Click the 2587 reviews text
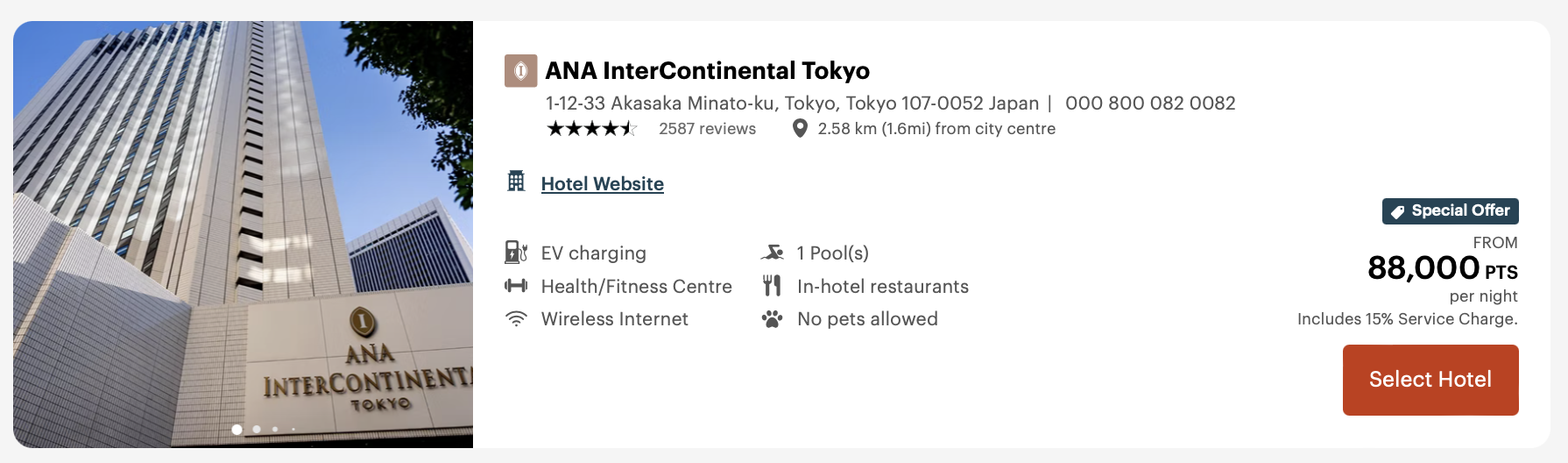1568x463 pixels. click(x=707, y=129)
